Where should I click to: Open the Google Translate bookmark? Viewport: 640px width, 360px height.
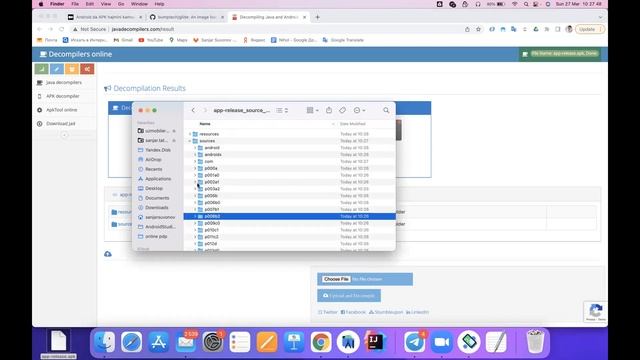point(343,40)
